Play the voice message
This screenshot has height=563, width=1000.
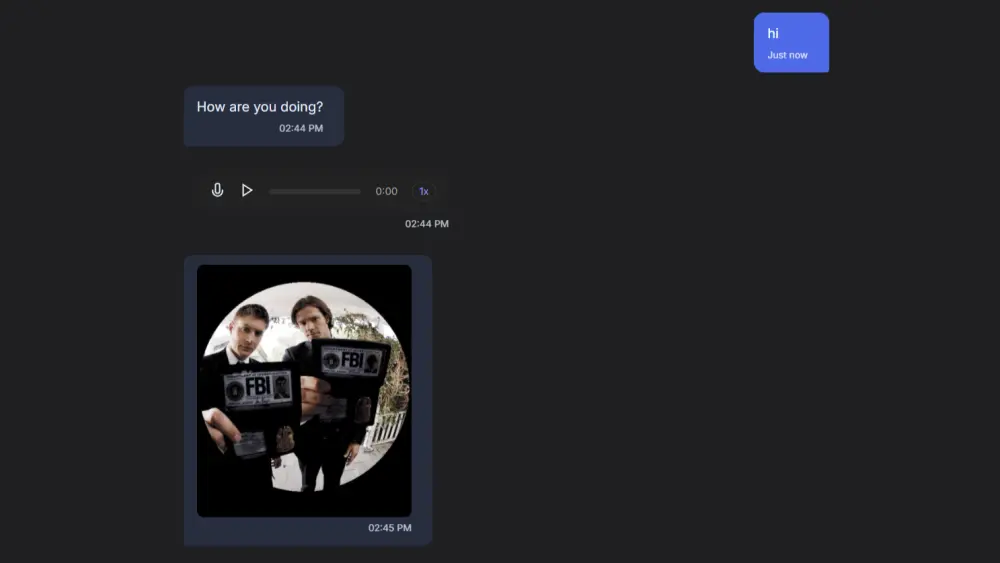pos(247,190)
